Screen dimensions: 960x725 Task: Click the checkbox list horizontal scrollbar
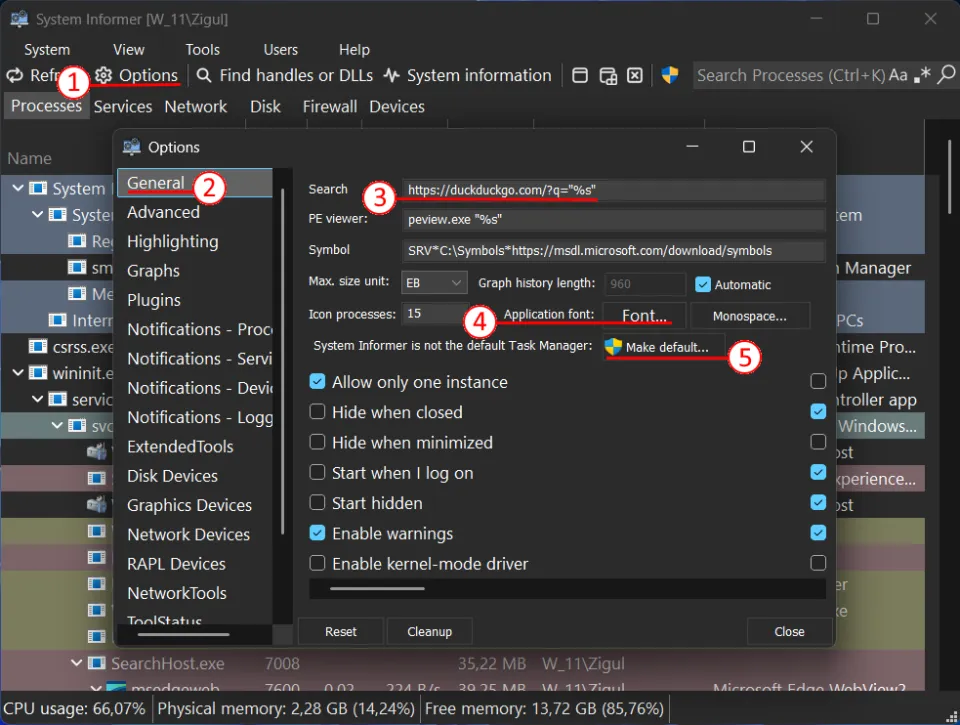pos(377,588)
